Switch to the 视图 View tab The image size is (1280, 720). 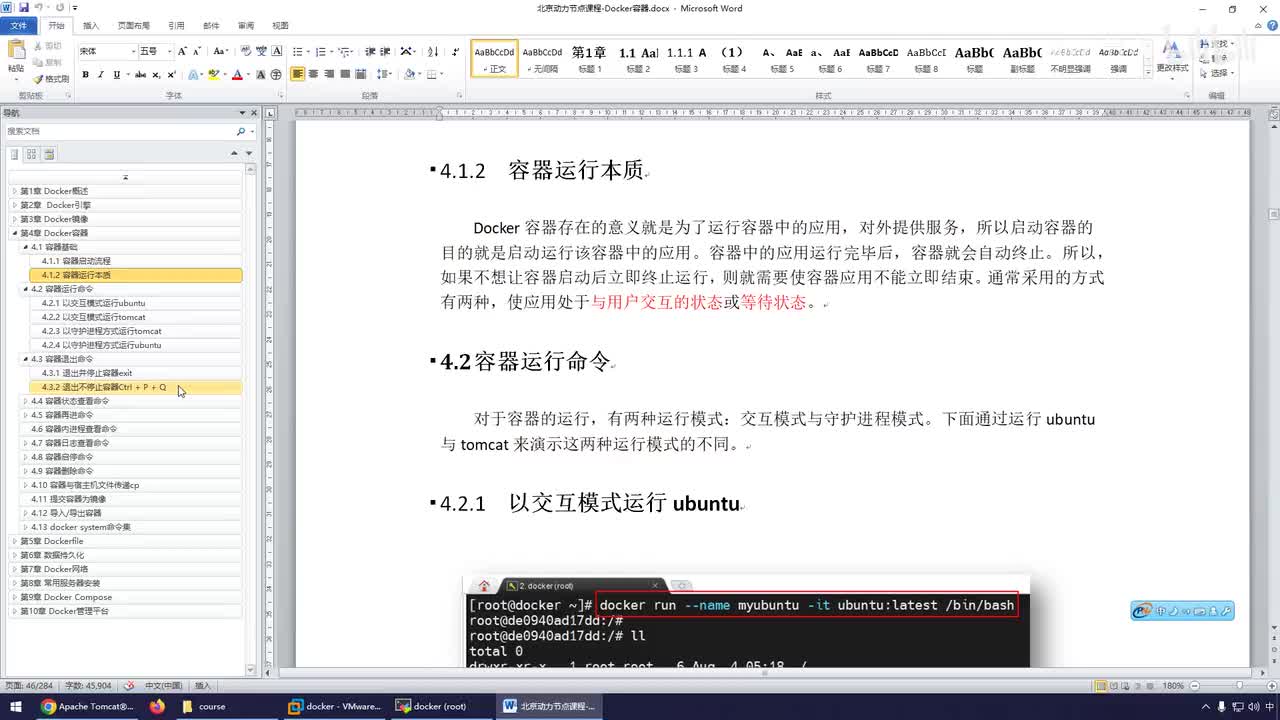[280, 26]
